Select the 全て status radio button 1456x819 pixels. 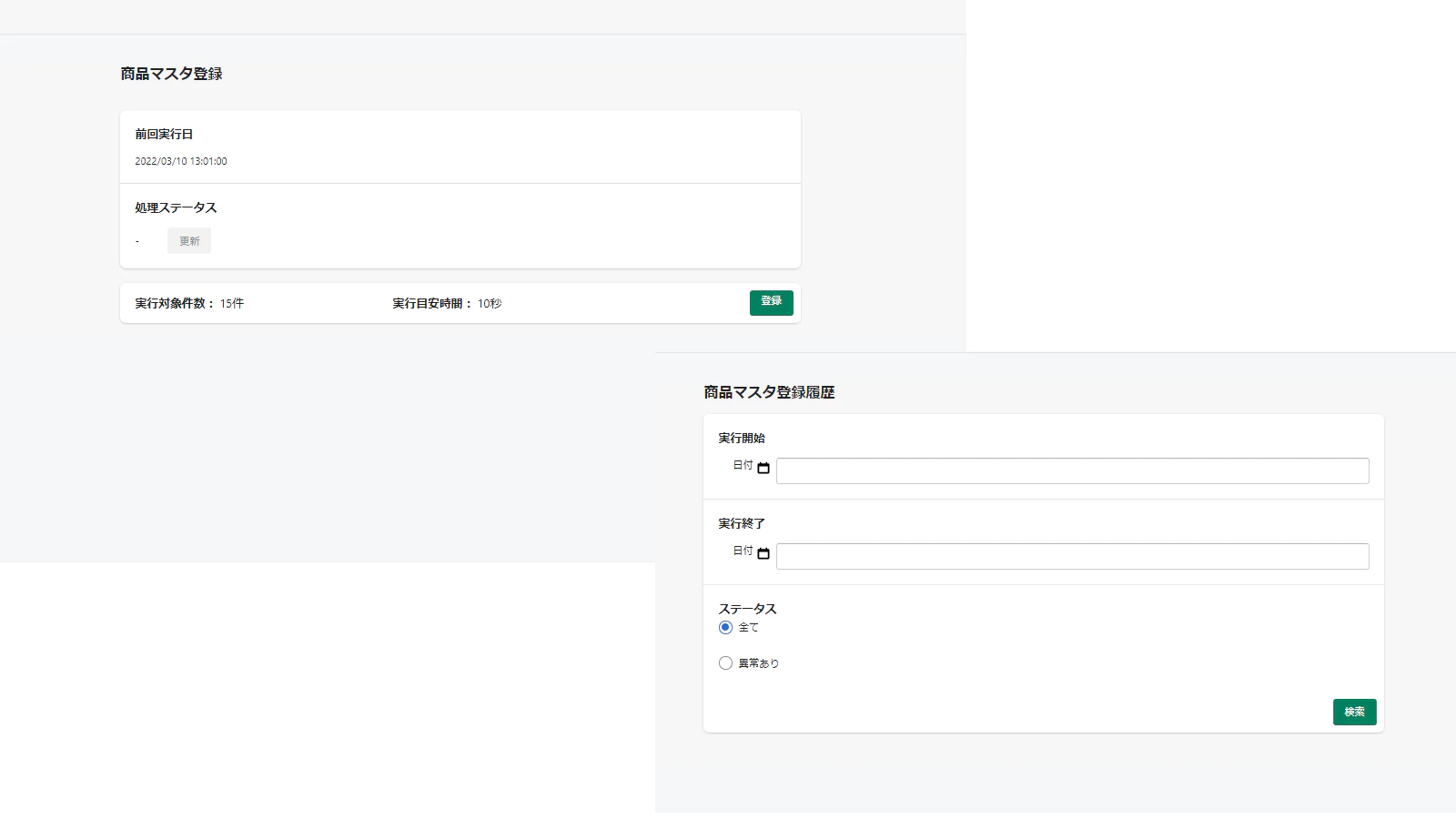coord(725,628)
